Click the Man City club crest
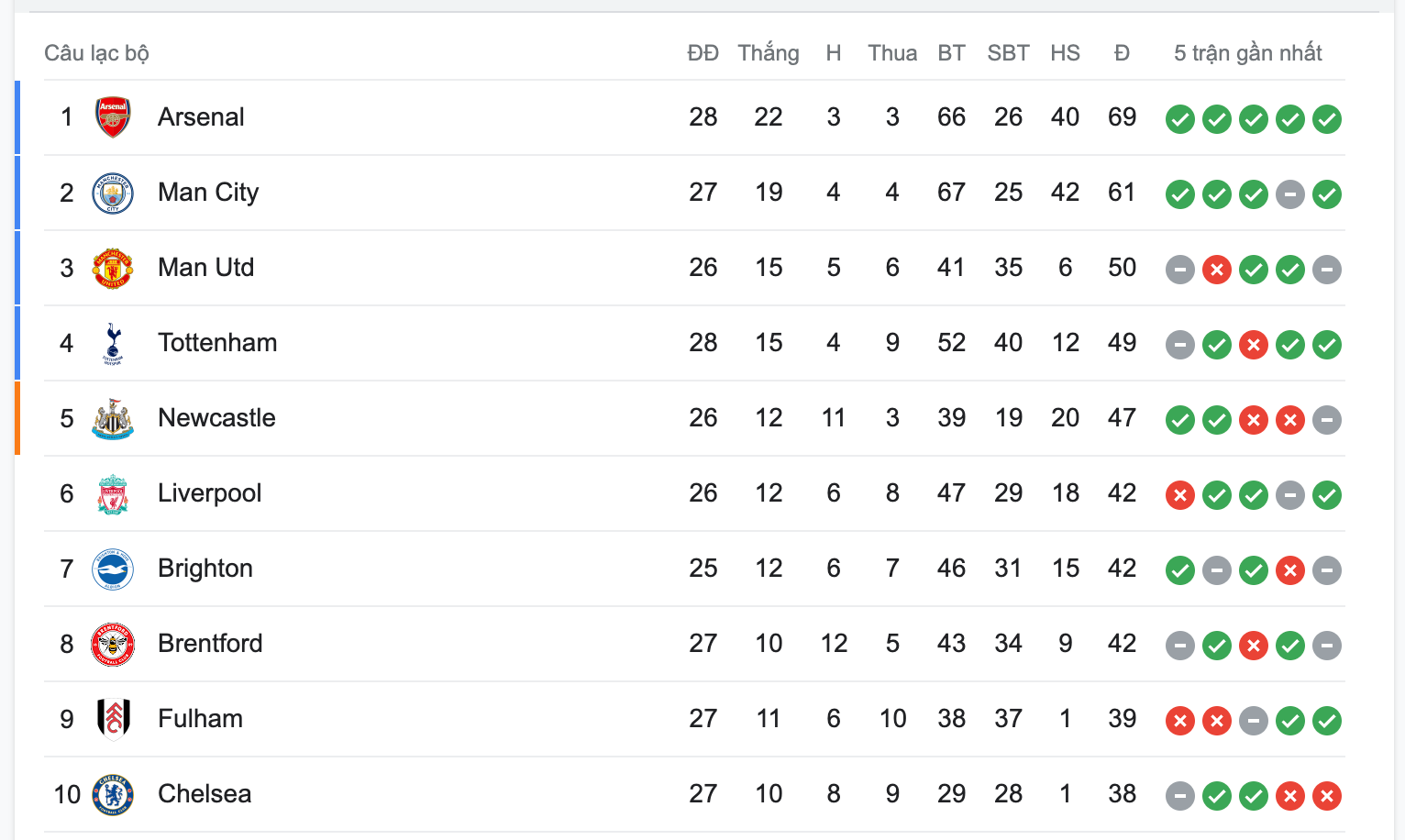This screenshot has height=840, width=1405. [x=113, y=193]
